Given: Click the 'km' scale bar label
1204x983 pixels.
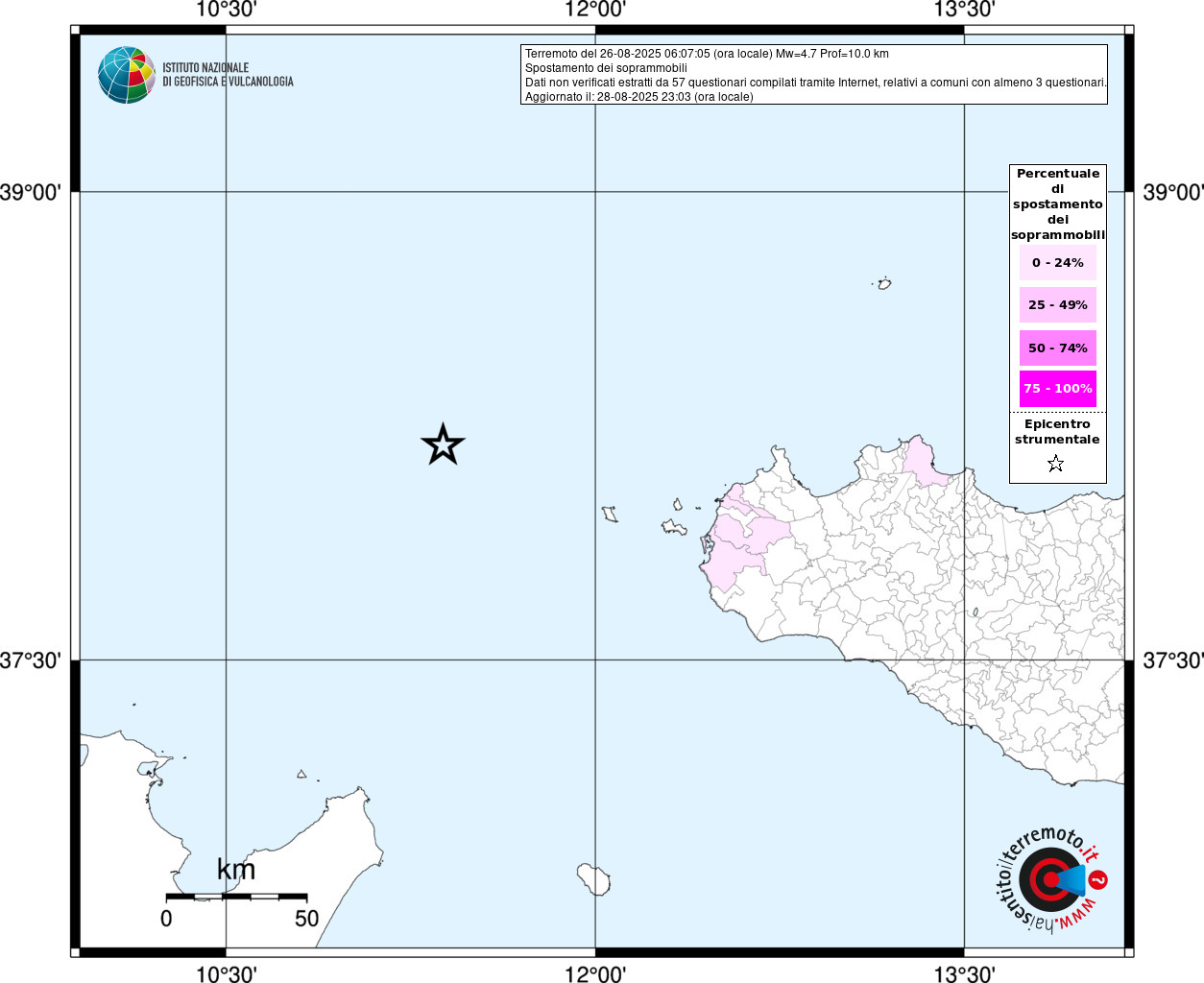Looking at the screenshot, I should click(236, 870).
